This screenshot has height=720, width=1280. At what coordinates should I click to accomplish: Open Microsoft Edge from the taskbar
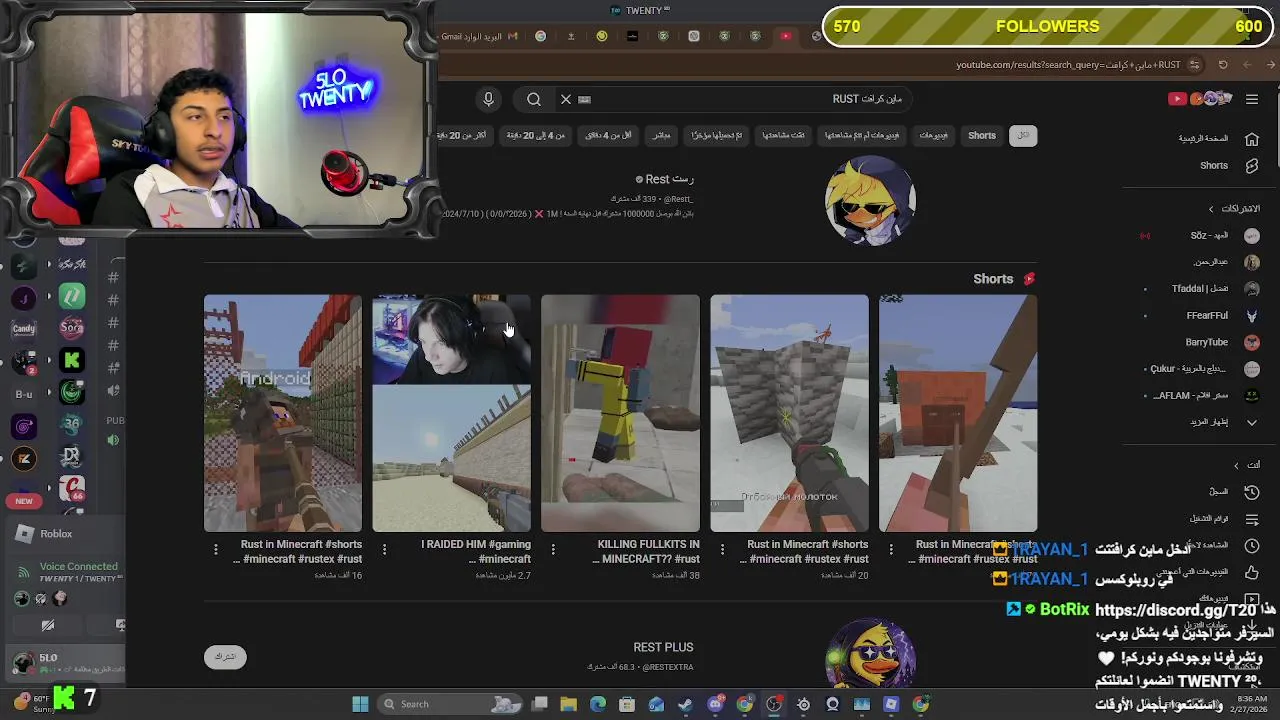(x=598, y=704)
